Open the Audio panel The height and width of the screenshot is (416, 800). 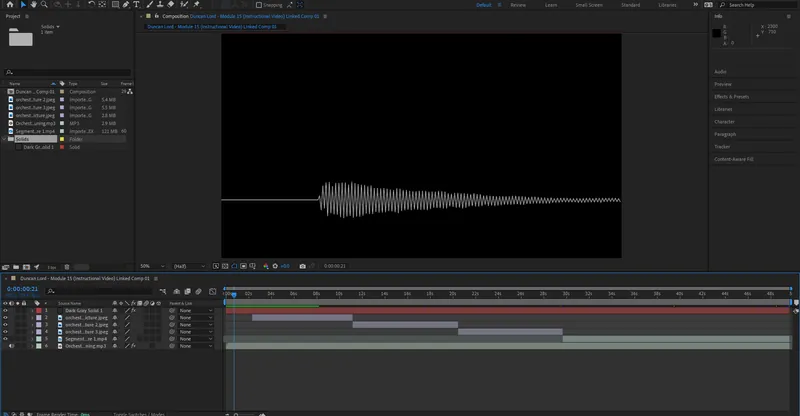point(720,72)
